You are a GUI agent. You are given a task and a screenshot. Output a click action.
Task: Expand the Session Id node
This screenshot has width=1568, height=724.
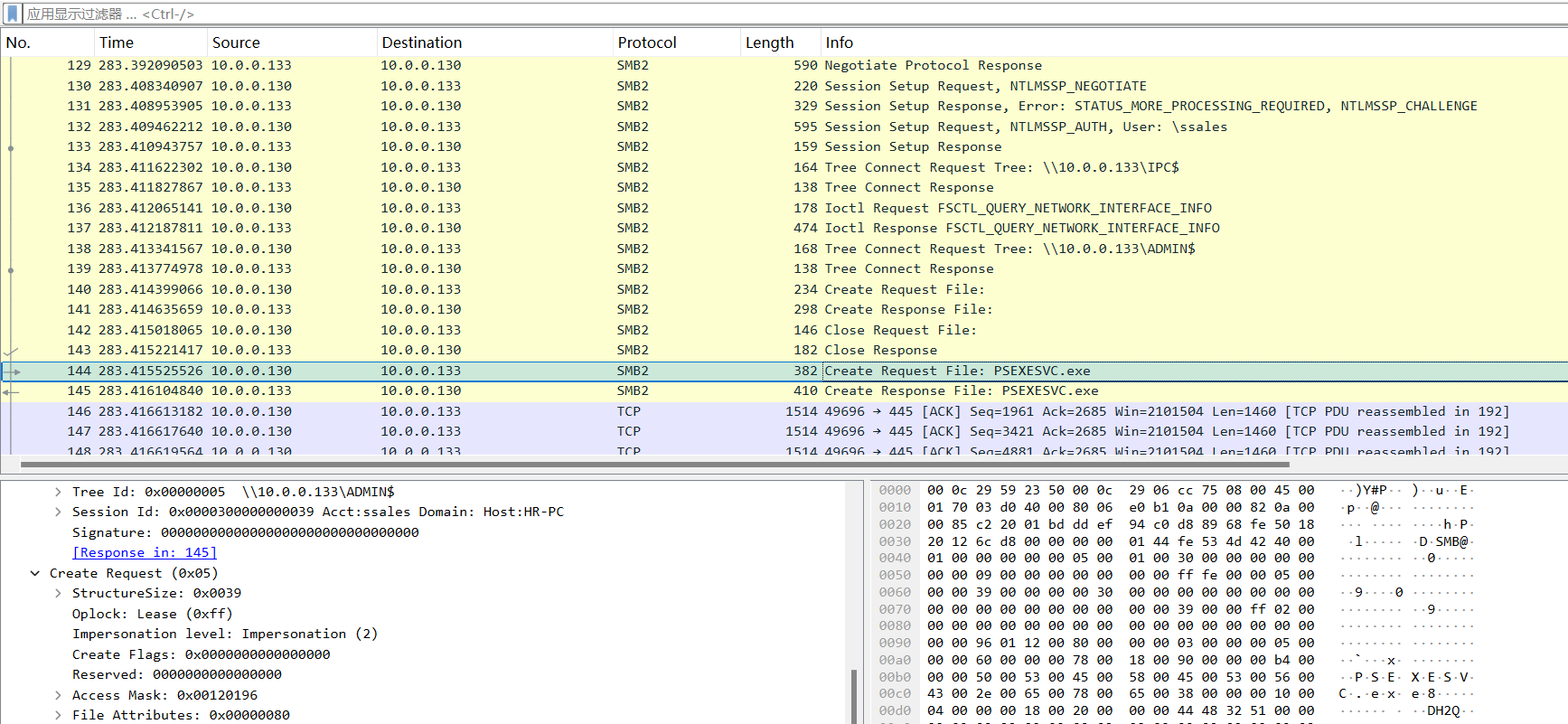click(x=58, y=512)
